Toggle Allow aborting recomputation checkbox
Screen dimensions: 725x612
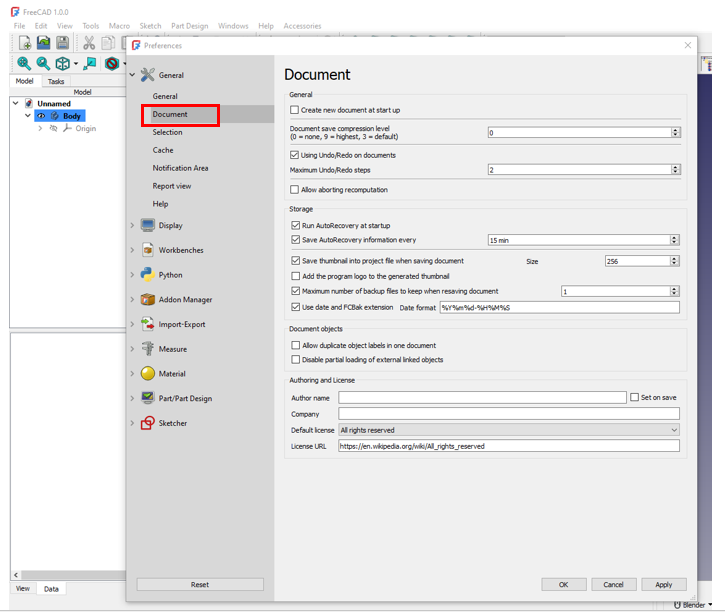(x=294, y=190)
